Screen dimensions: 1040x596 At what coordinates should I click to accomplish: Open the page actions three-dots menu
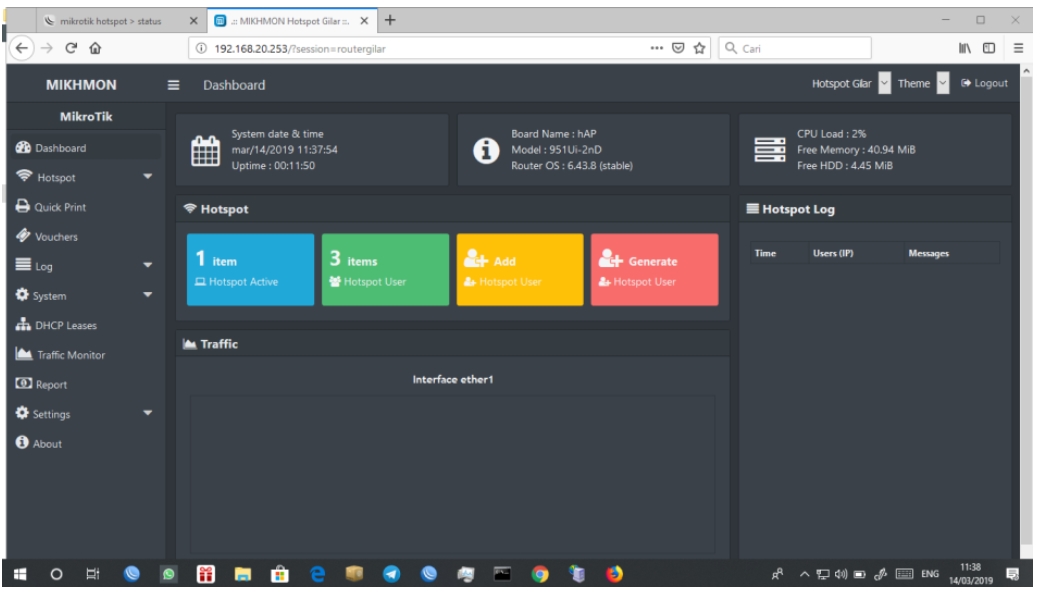click(x=657, y=48)
